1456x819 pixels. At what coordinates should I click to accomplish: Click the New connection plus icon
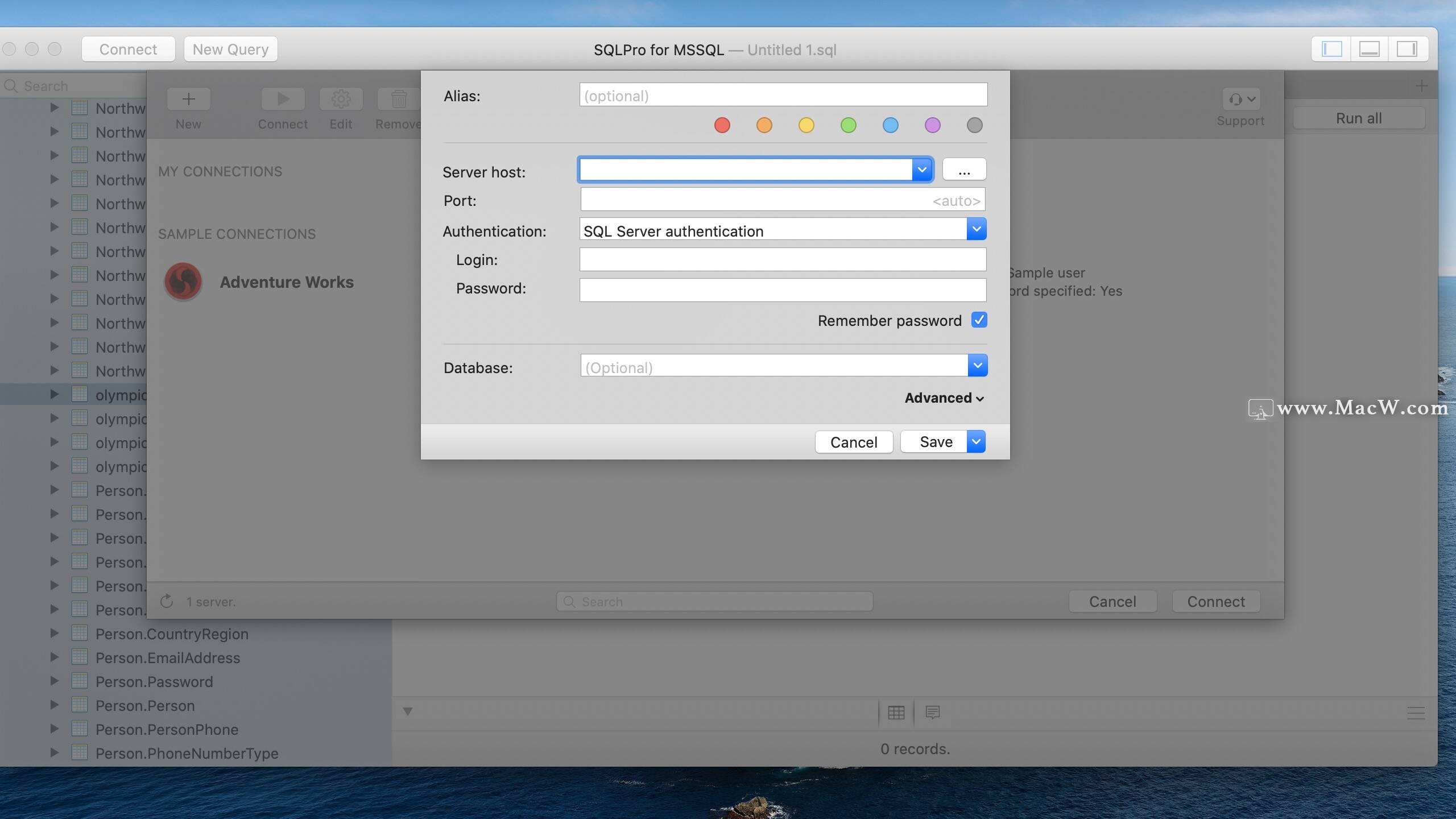point(188,99)
